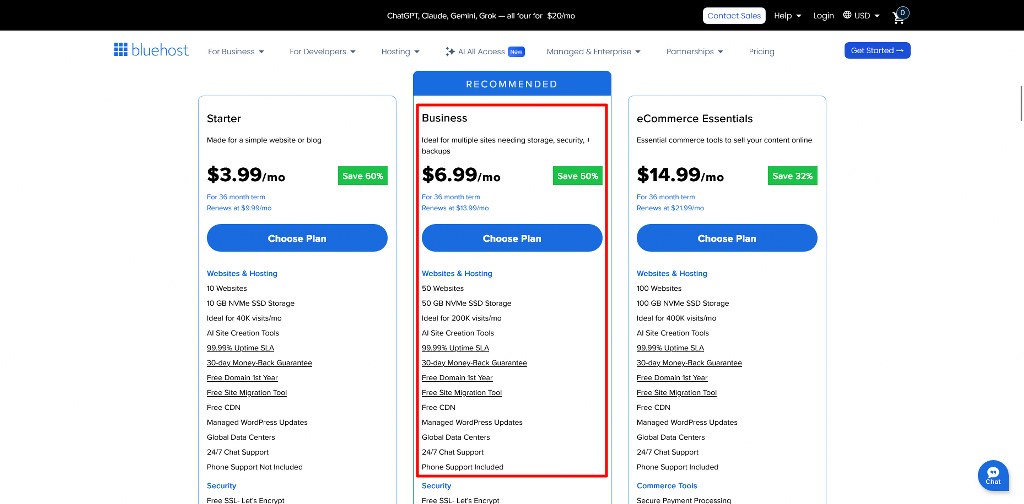Click the RECOMMENDED banner

(x=512, y=84)
